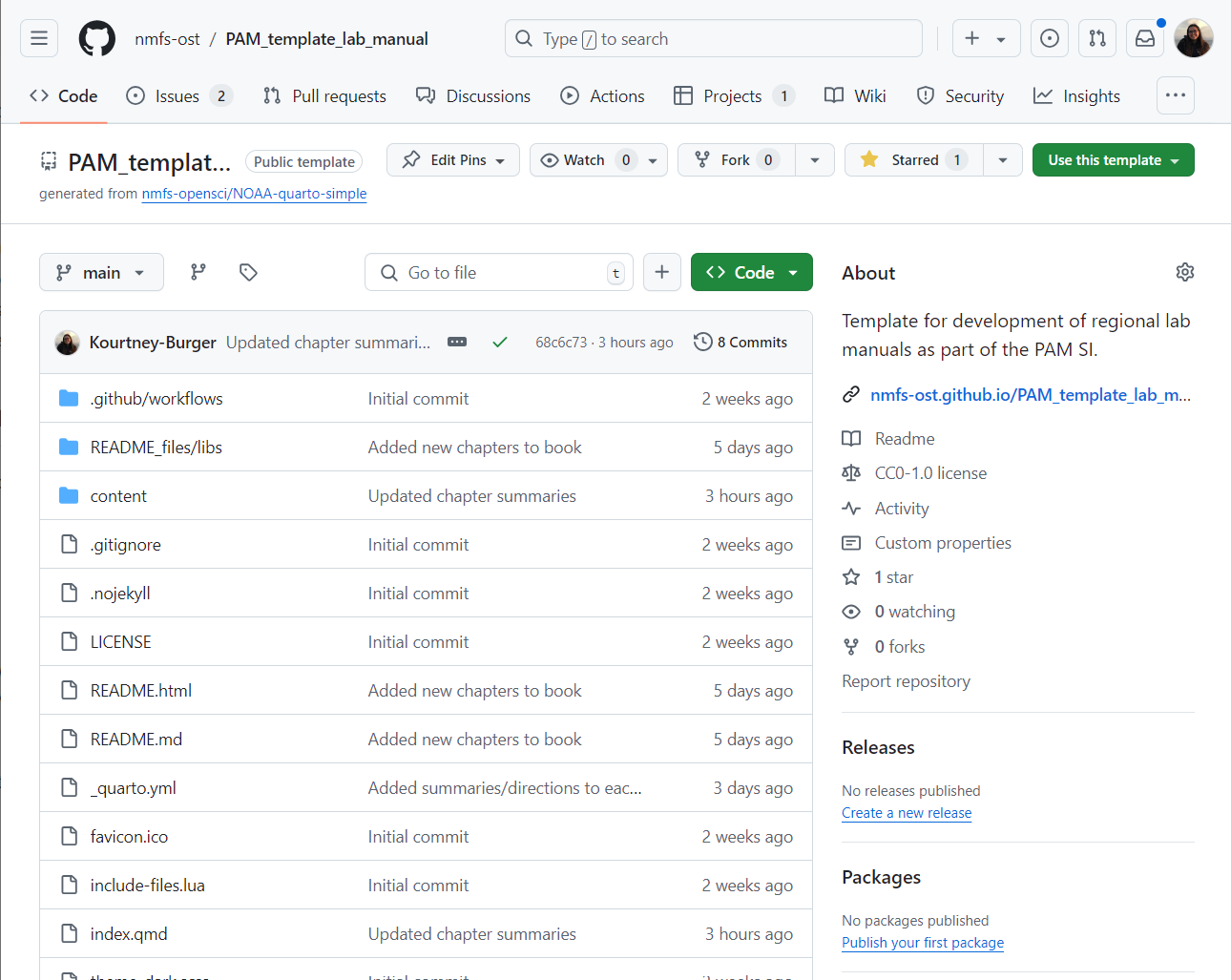1231x980 pixels.
Task: Open the main branch dropdown
Action: [x=101, y=272]
